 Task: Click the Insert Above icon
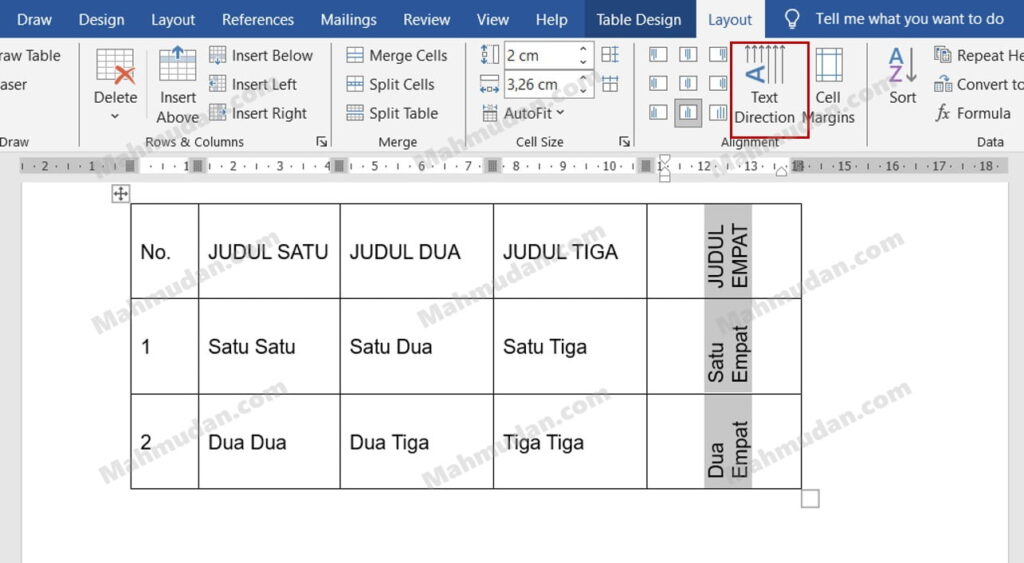point(178,86)
